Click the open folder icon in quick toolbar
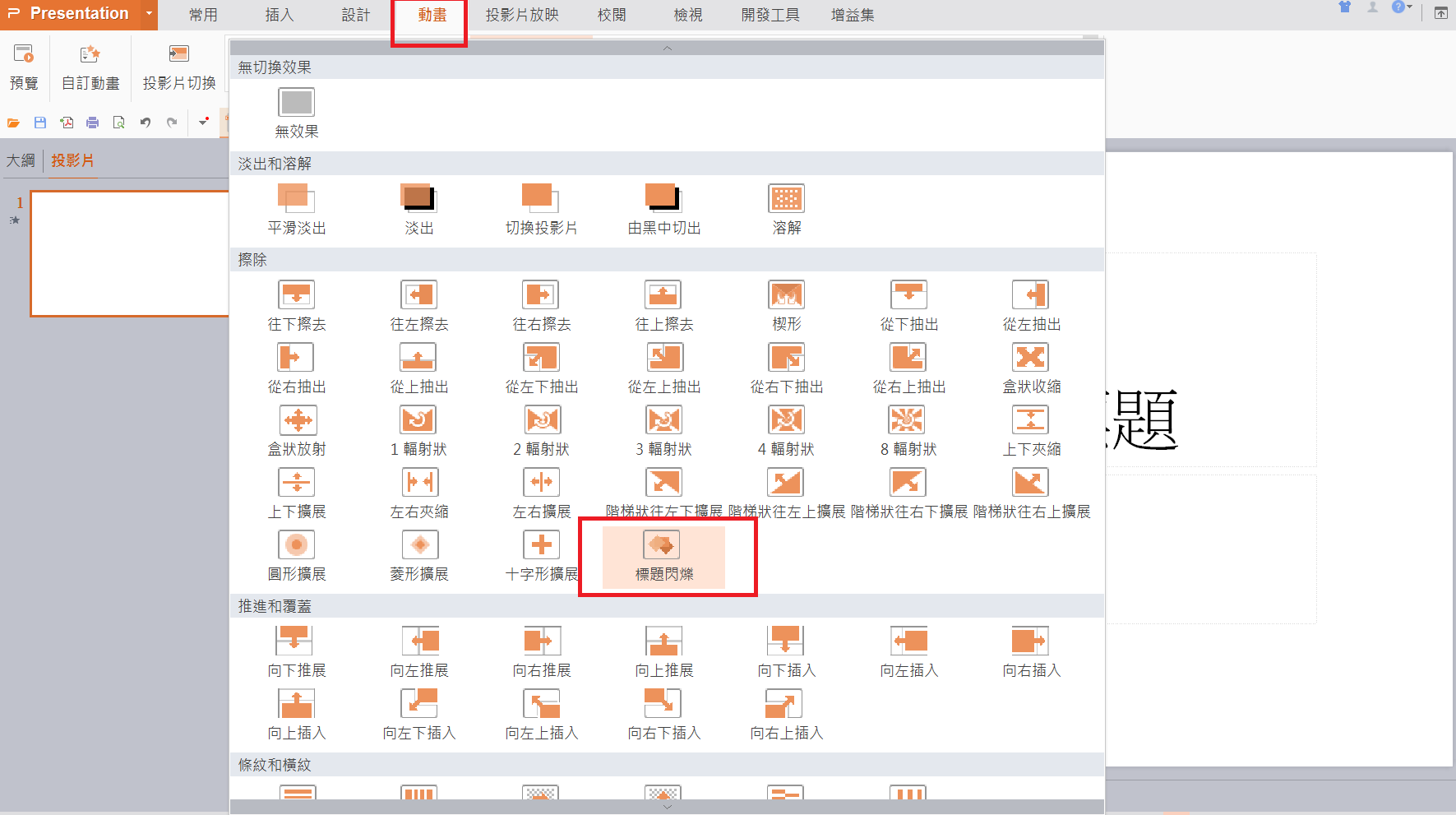The height and width of the screenshot is (815, 1456). pyautogui.click(x=13, y=123)
